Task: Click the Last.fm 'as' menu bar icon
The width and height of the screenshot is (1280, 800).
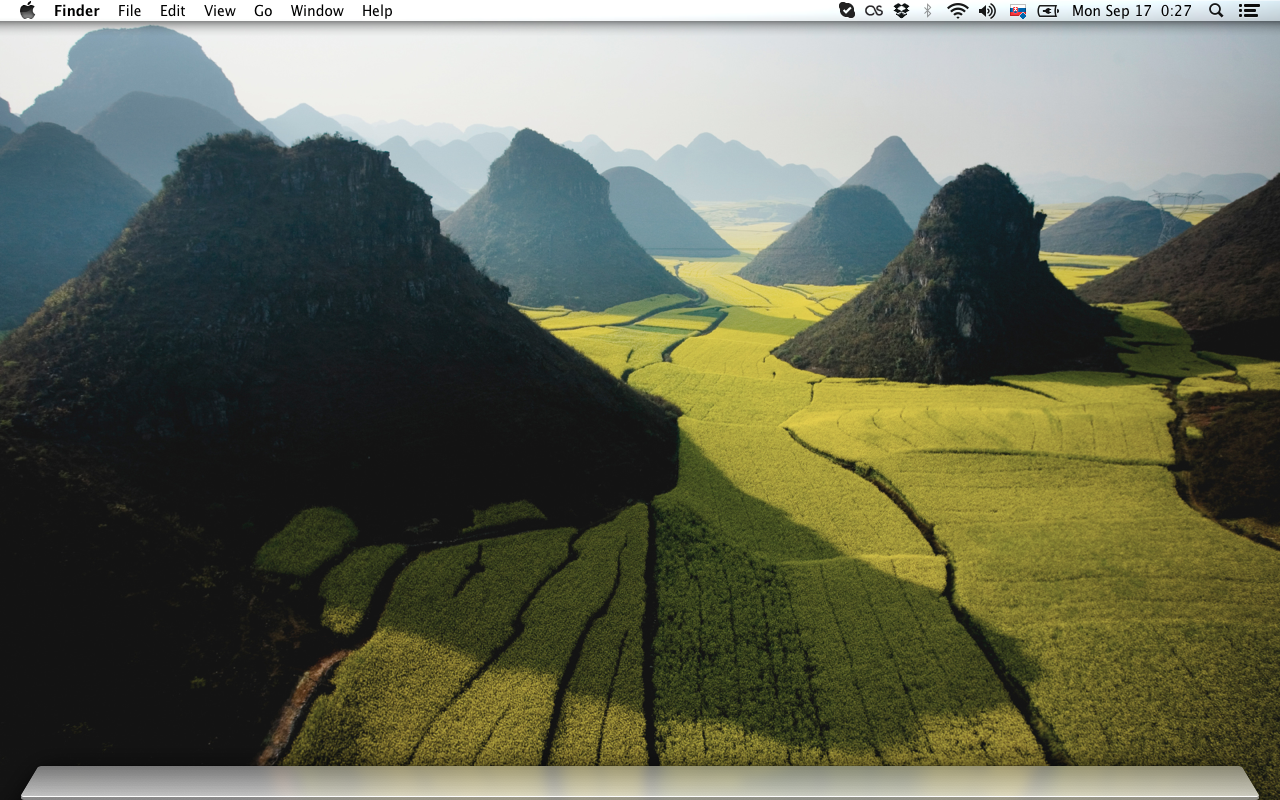Action: pos(874,11)
